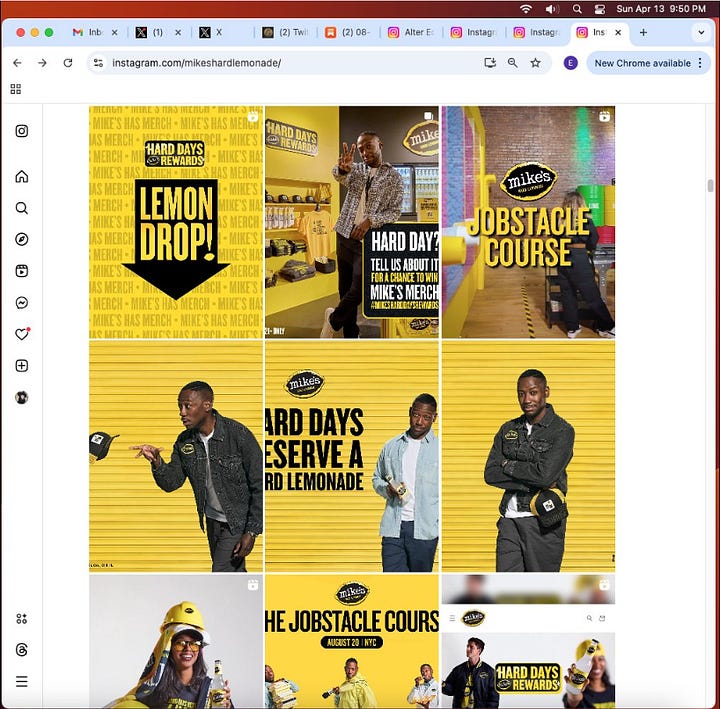Switch to the second X tab
This screenshot has width=720, height=709.
click(x=220, y=32)
